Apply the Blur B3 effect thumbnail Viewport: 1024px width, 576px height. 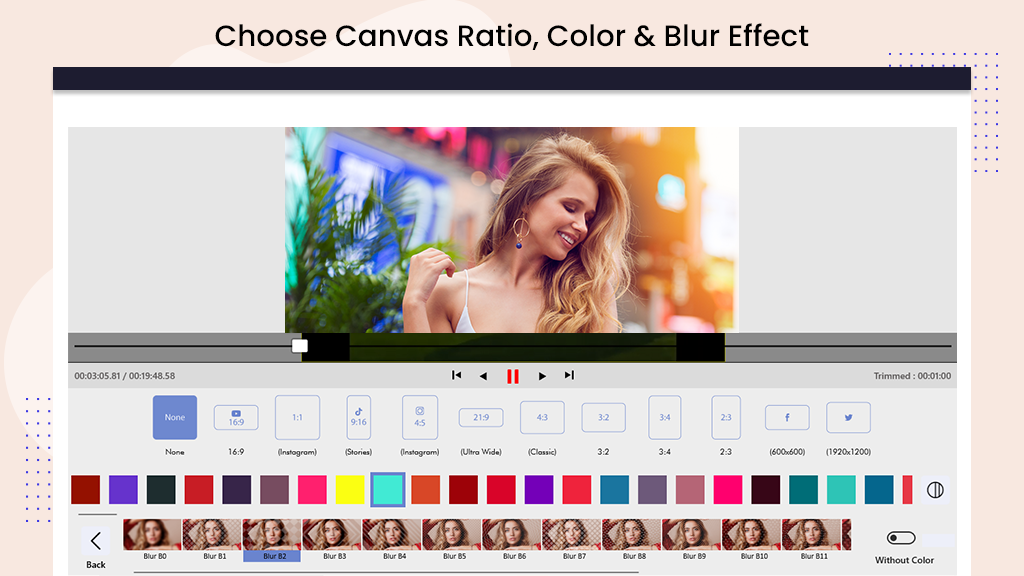click(332, 539)
